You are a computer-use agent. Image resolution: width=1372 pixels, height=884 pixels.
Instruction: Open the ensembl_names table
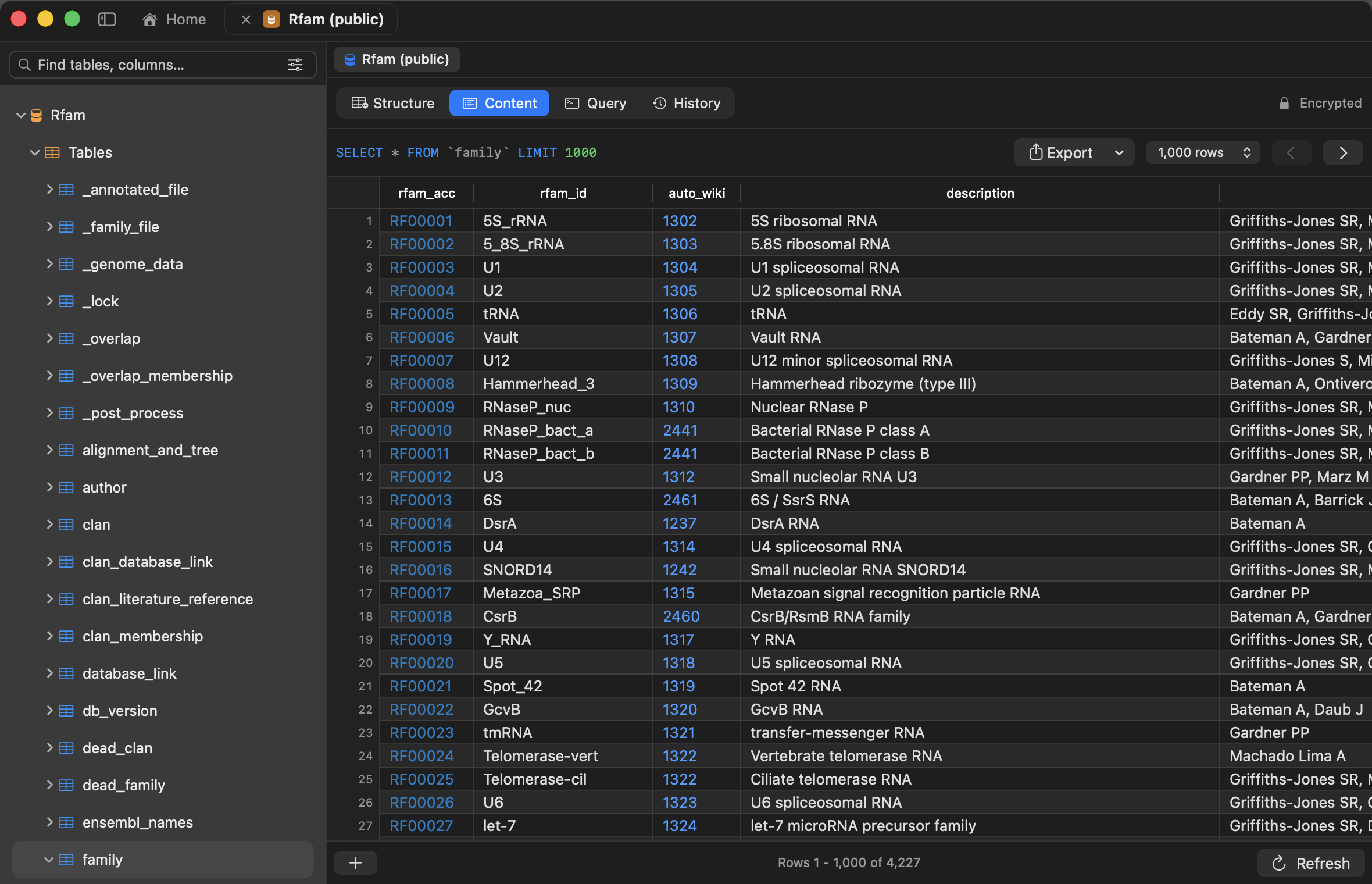(x=138, y=822)
